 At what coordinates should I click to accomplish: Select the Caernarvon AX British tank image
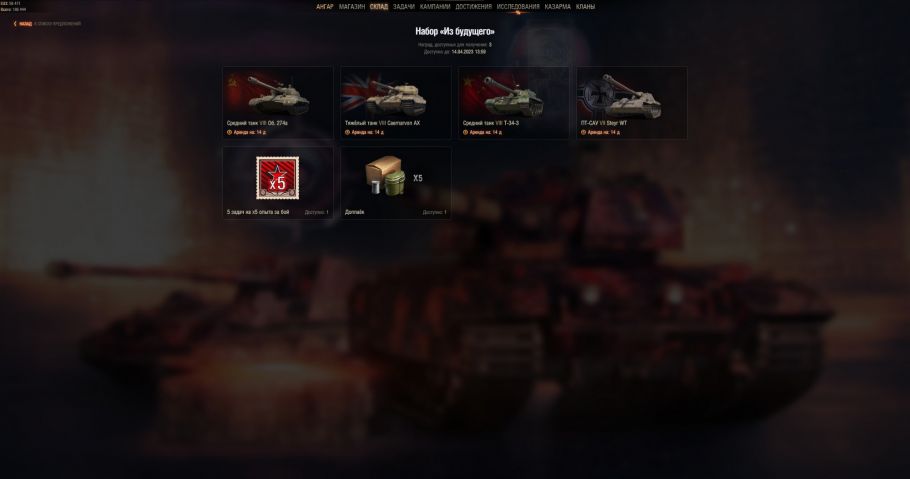[x=396, y=96]
